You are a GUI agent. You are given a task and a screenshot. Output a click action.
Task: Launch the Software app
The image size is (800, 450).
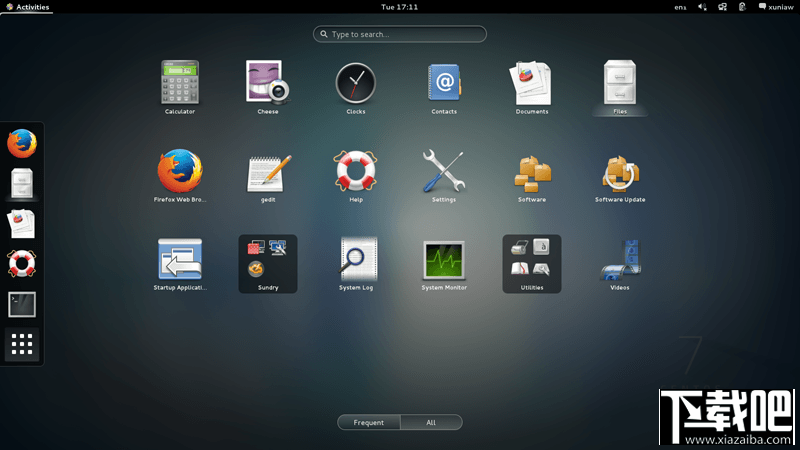(532, 175)
